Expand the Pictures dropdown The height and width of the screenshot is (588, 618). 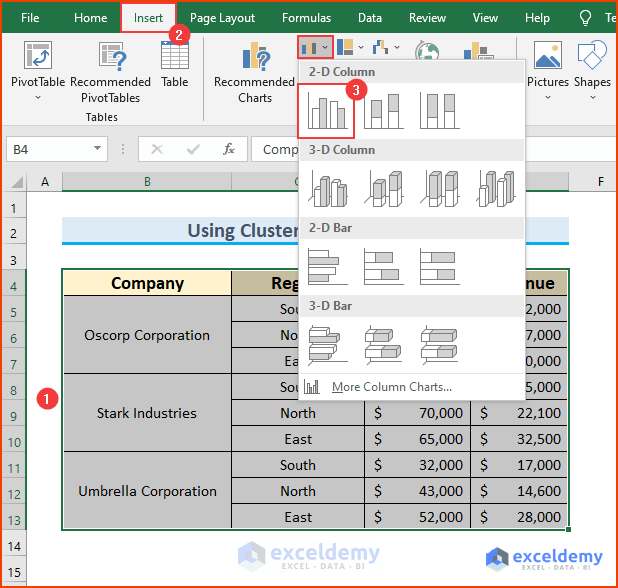click(x=548, y=97)
